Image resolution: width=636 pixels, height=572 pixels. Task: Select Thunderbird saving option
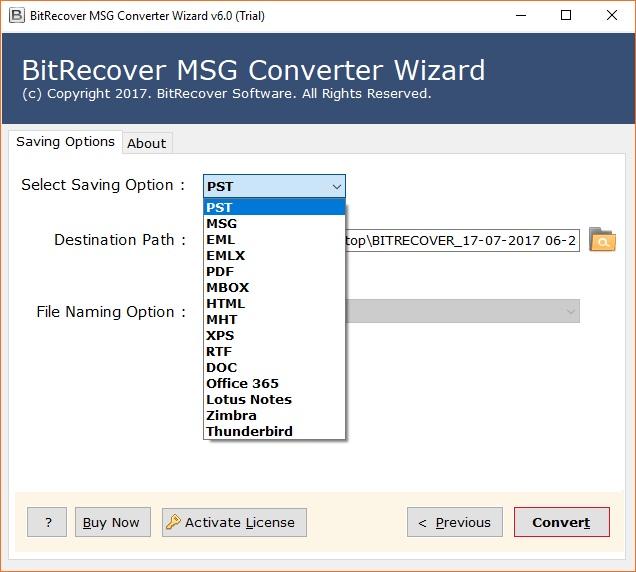coord(274,431)
